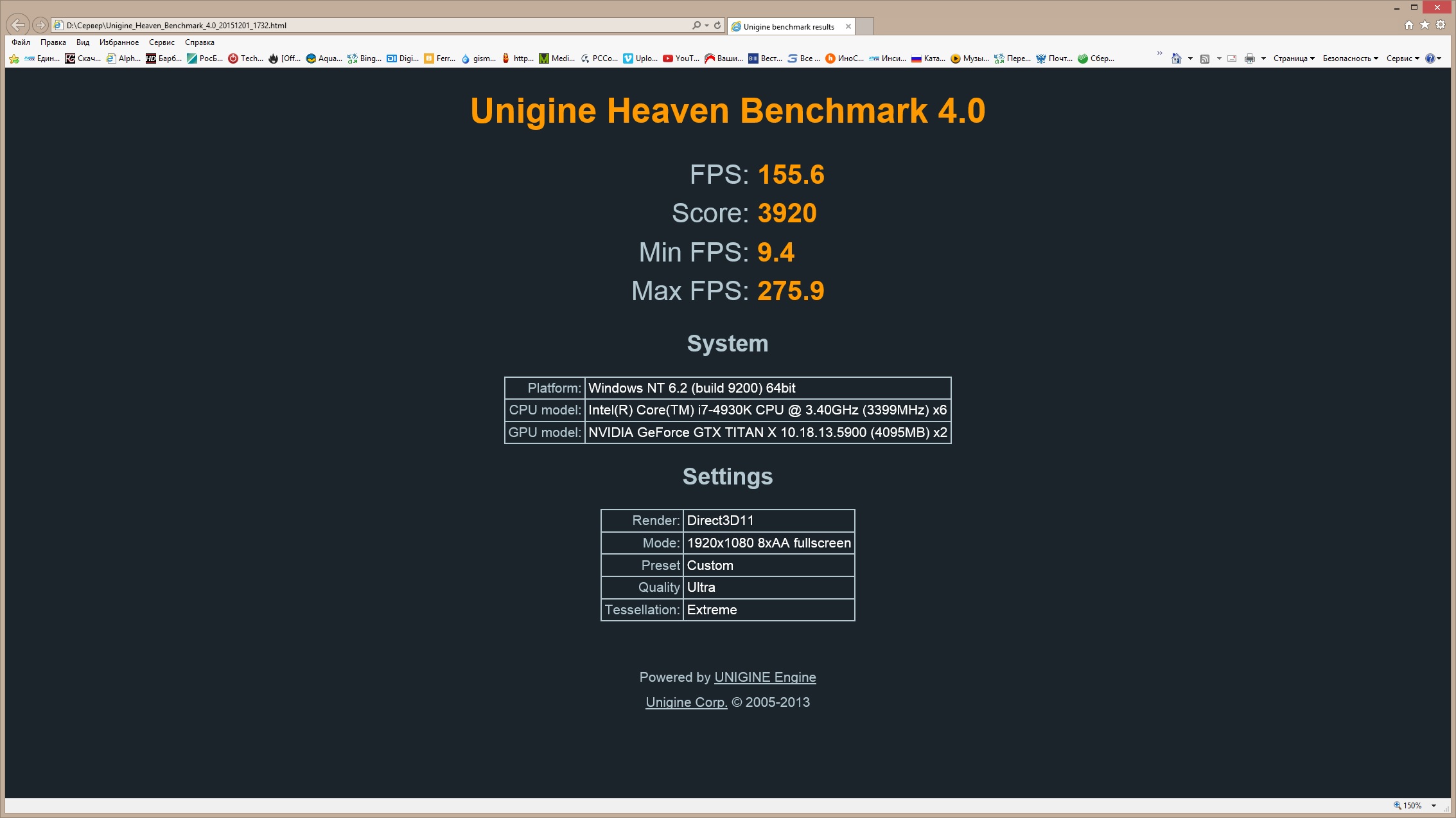Expand the Print options dropdown arrow

pyautogui.click(x=1263, y=58)
